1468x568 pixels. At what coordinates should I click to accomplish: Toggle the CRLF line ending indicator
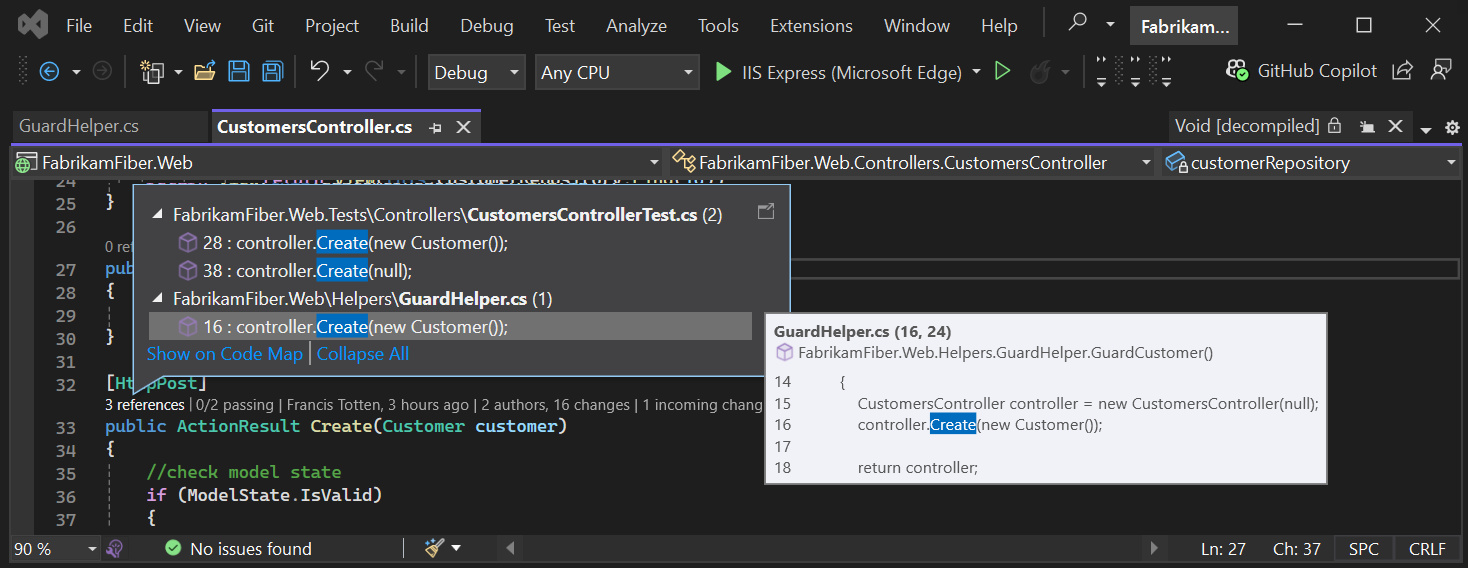(1427, 549)
